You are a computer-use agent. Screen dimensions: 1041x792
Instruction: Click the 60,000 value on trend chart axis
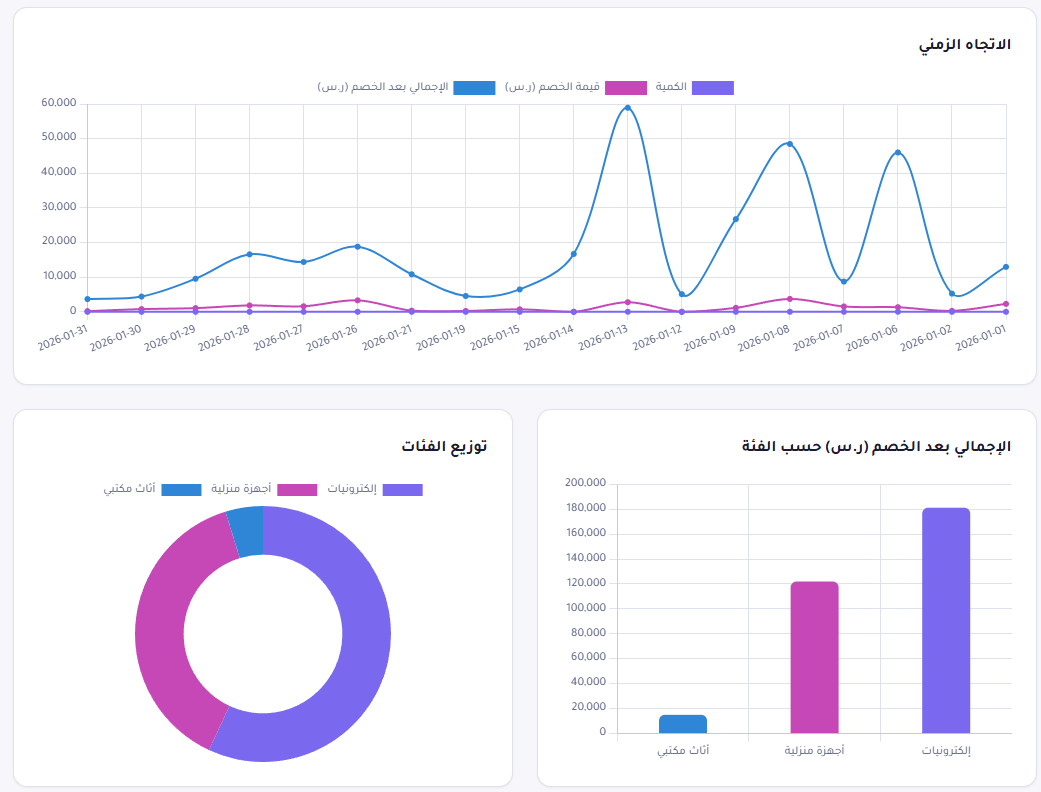click(58, 103)
